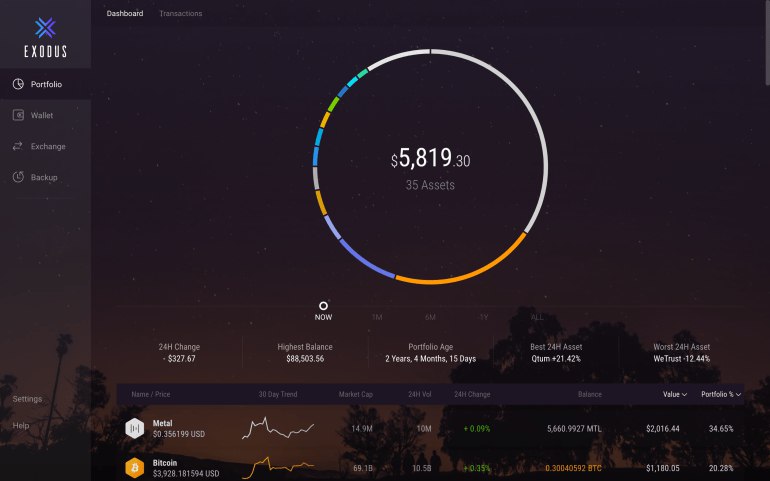770x481 pixels.
Task: Click the Exchange arrows icon
Action: pos(18,146)
